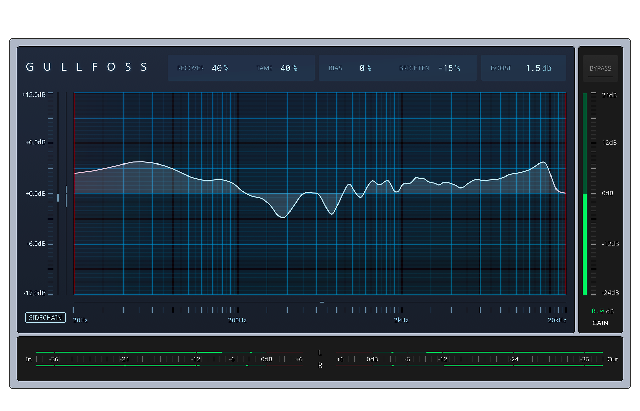Toggle the Bypass button
This screenshot has height=411, width=640.
pyautogui.click(x=600, y=68)
